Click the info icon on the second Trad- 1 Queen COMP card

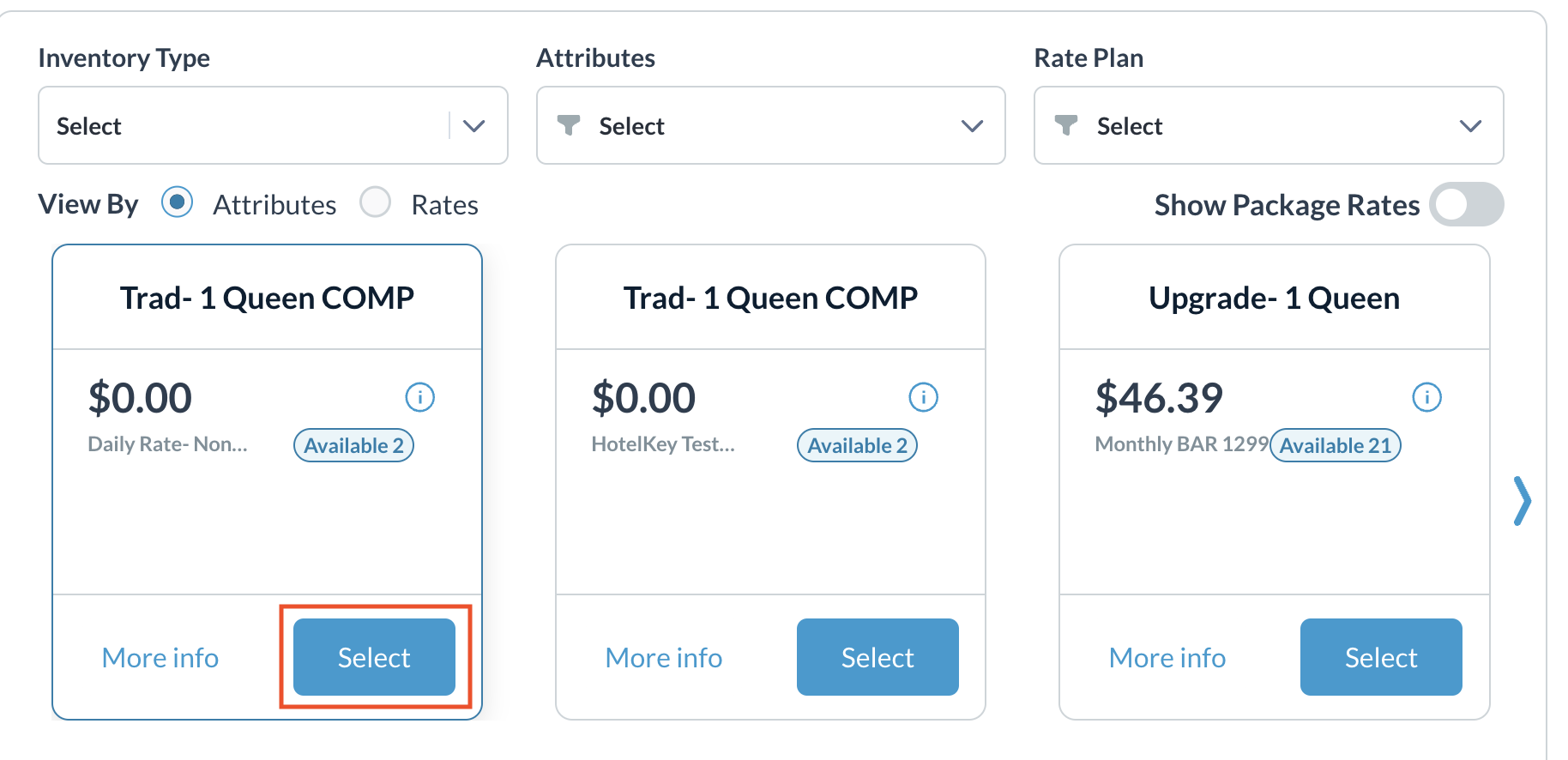click(923, 396)
